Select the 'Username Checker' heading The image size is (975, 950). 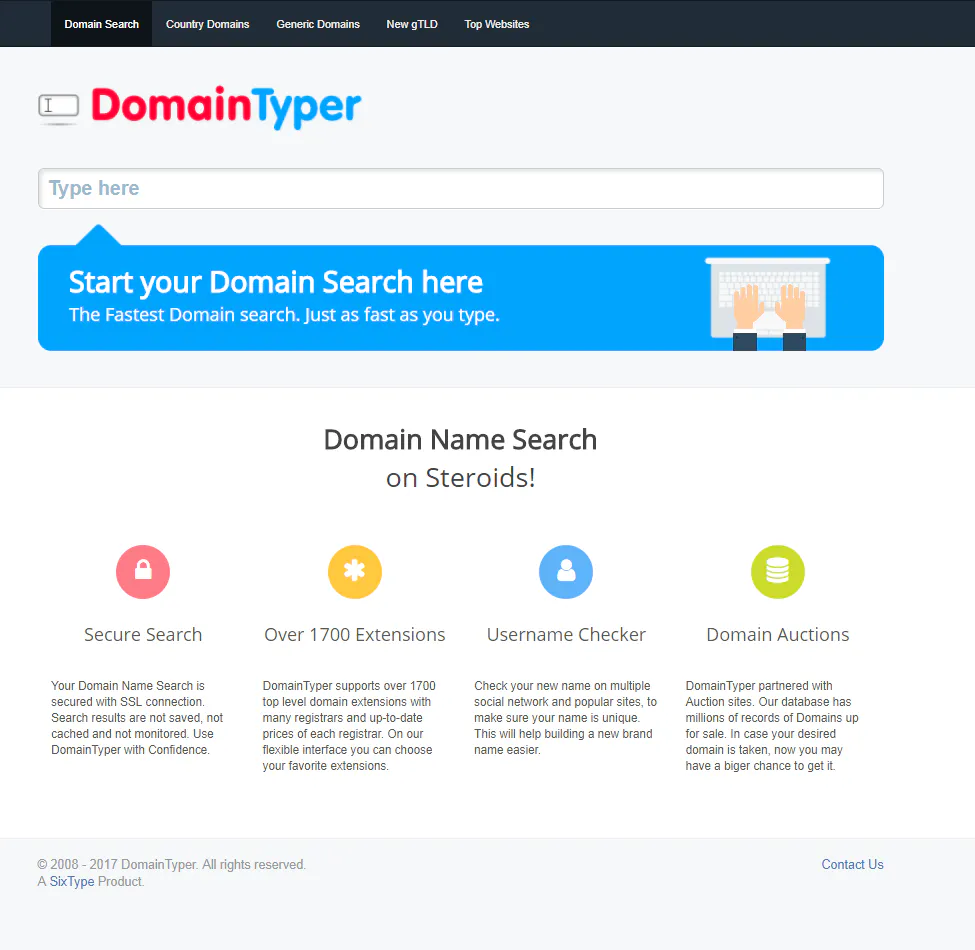pyautogui.click(x=566, y=635)
